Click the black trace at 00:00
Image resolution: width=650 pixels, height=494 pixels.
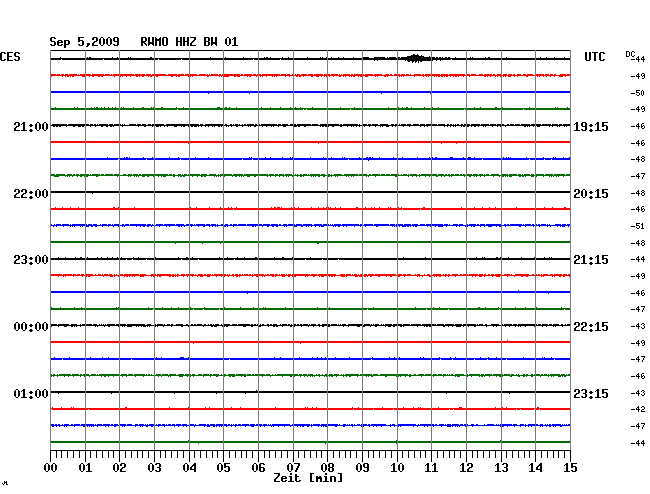point(310,325)
